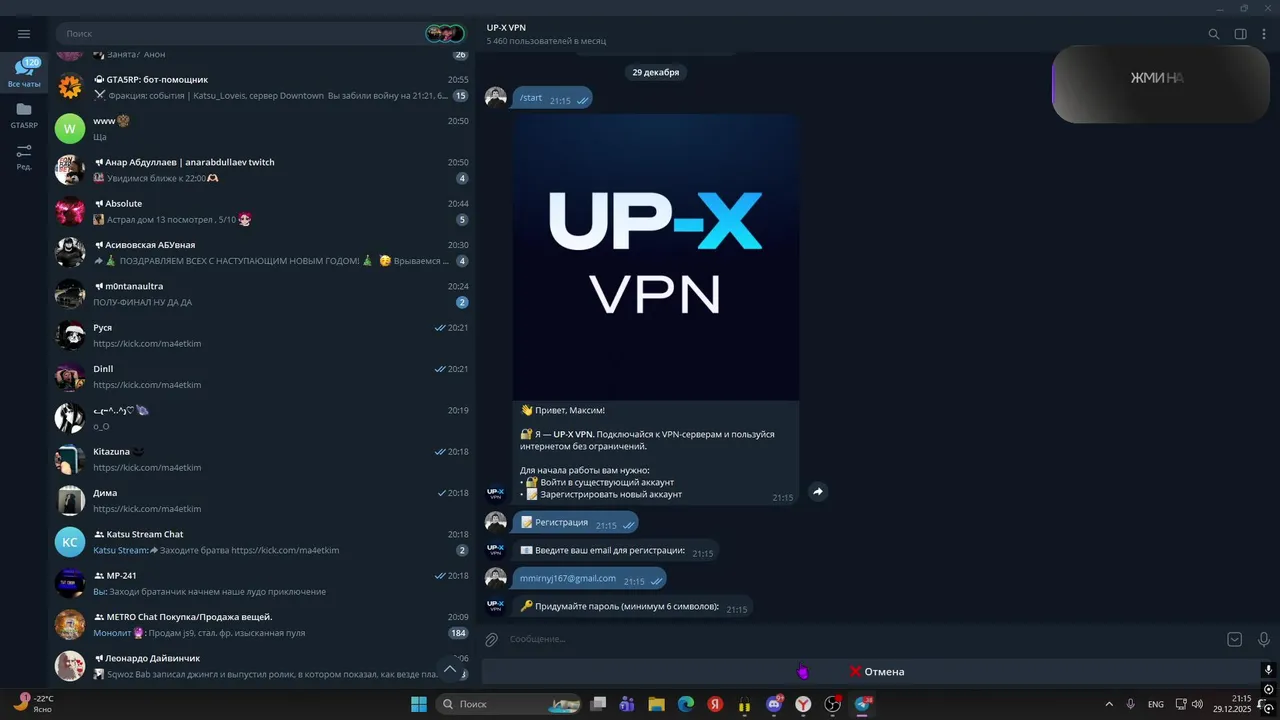Open the Absolute channel chat
Image resolution: width=1280 pixels, height=720 pixels.
coord(261,211)
